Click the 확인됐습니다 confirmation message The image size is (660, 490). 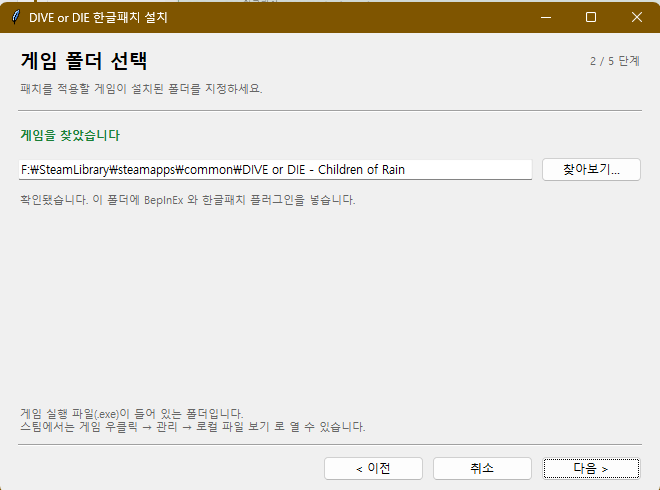coord(188,200)
